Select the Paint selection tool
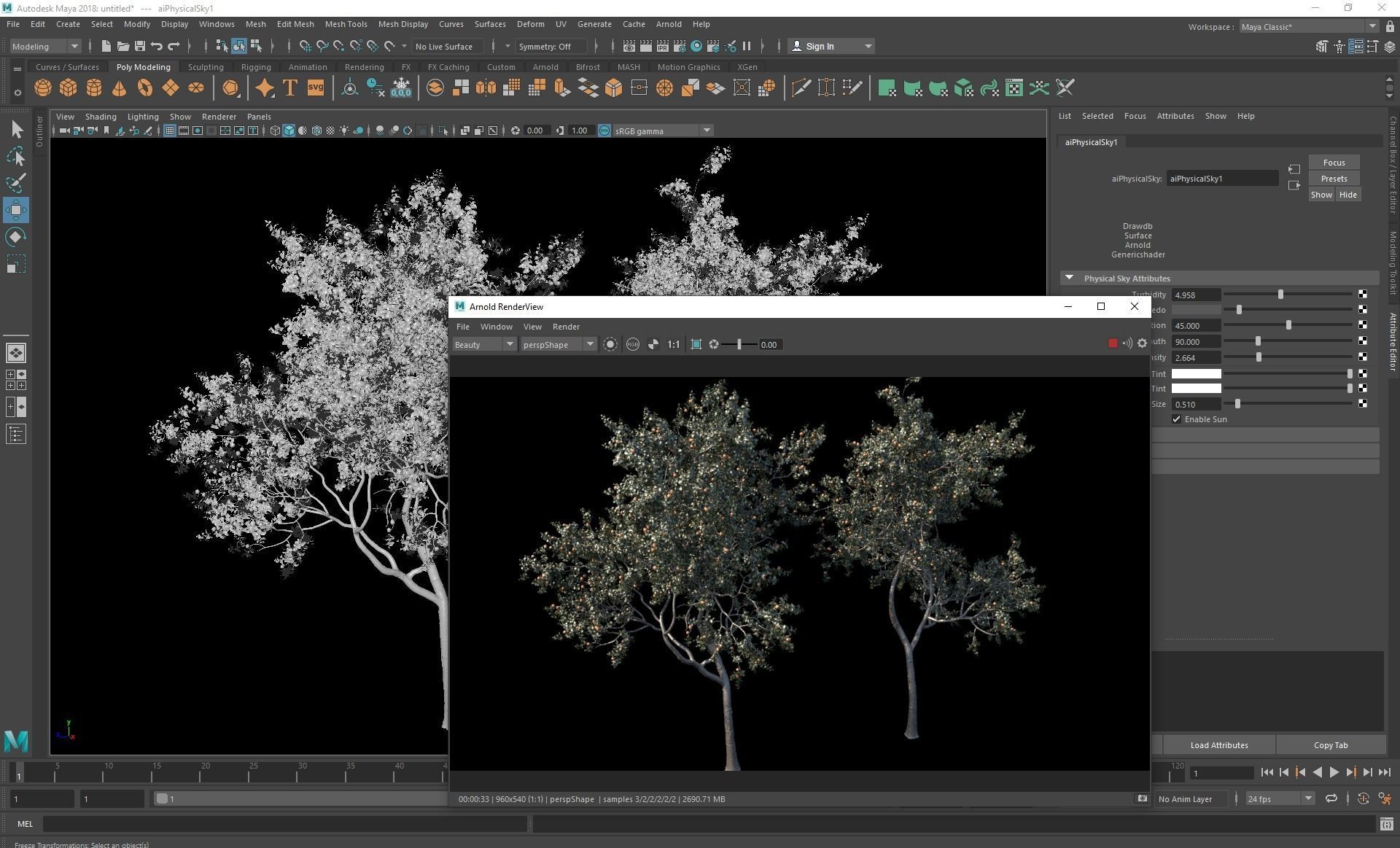This screenshot has width=1400, height=848. tap(16, 183)
